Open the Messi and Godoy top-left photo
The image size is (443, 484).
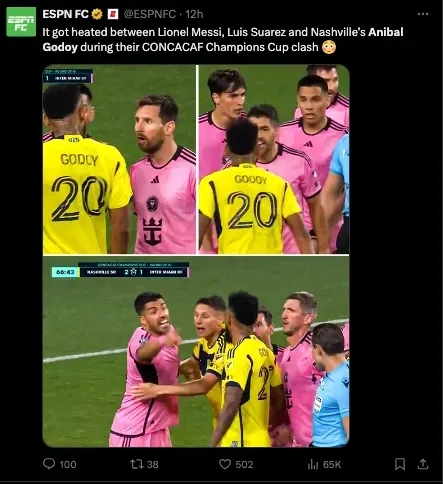[119, 159]
